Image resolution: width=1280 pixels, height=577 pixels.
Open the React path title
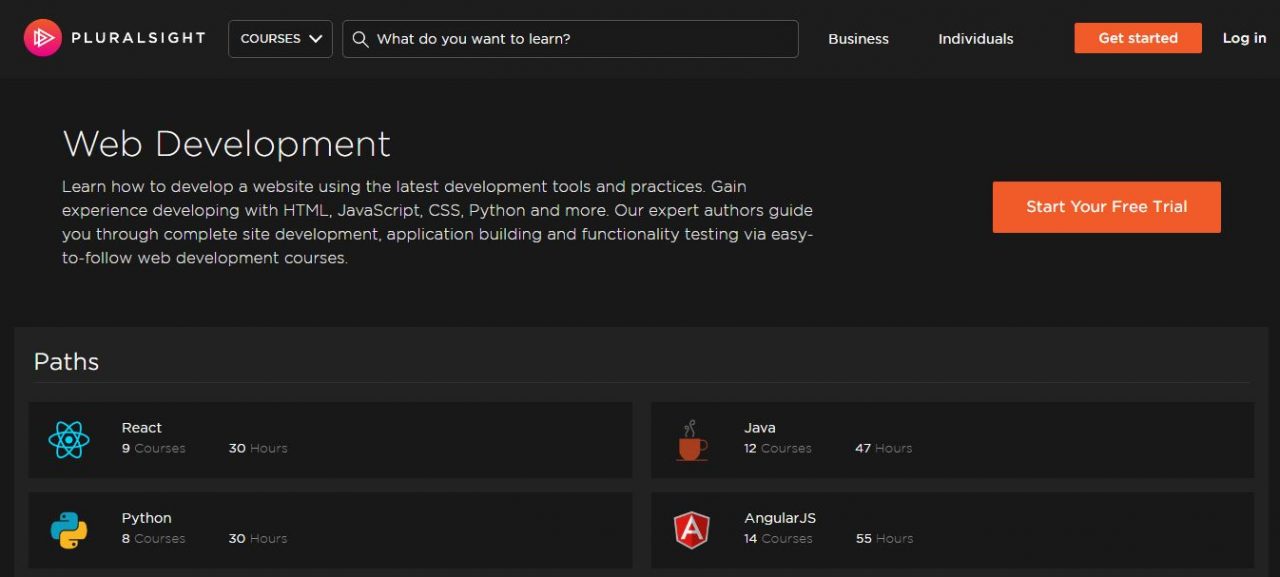(142, 428)
